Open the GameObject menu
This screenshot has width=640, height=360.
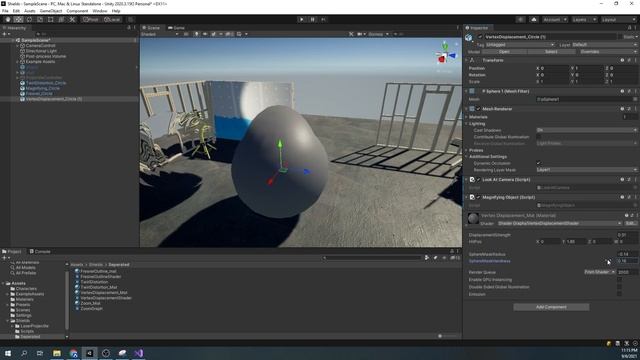pos(51,11)
